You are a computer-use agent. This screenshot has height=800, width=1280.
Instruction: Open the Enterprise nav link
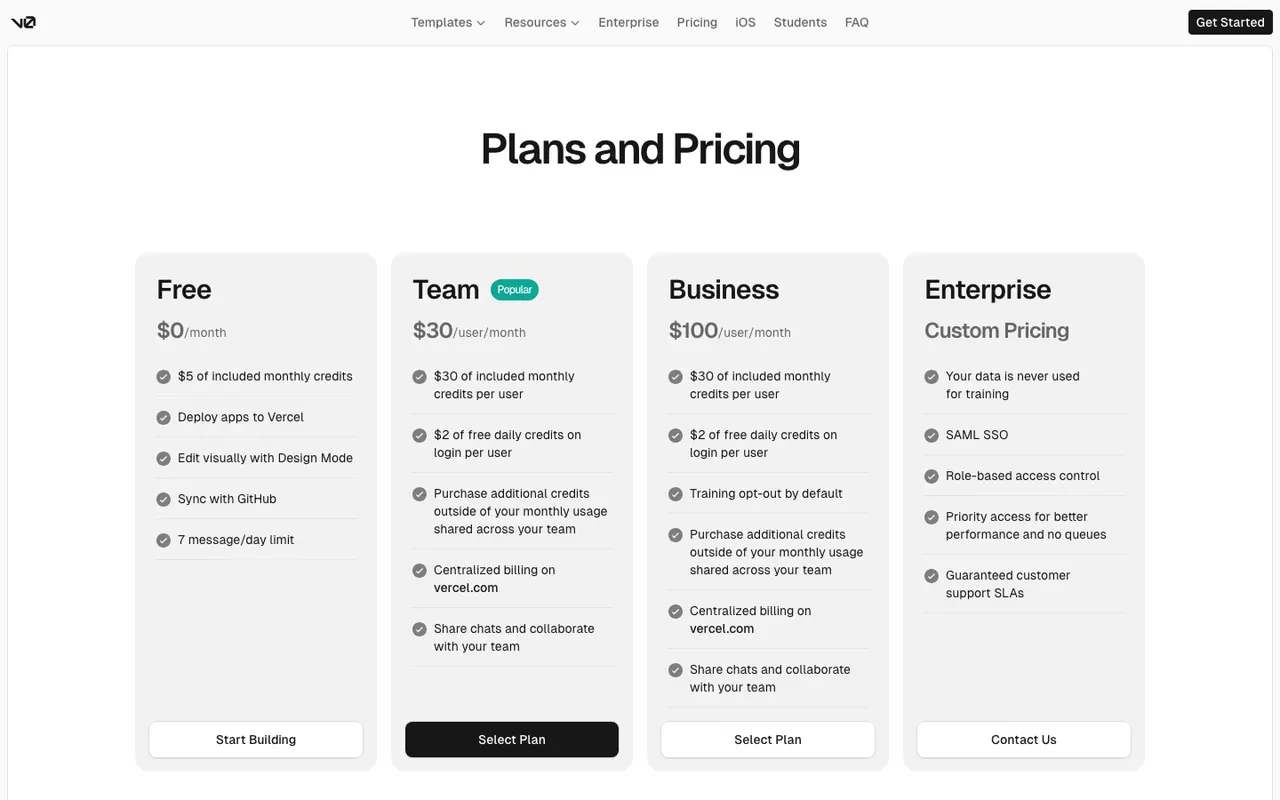click(x=628, y=22)
